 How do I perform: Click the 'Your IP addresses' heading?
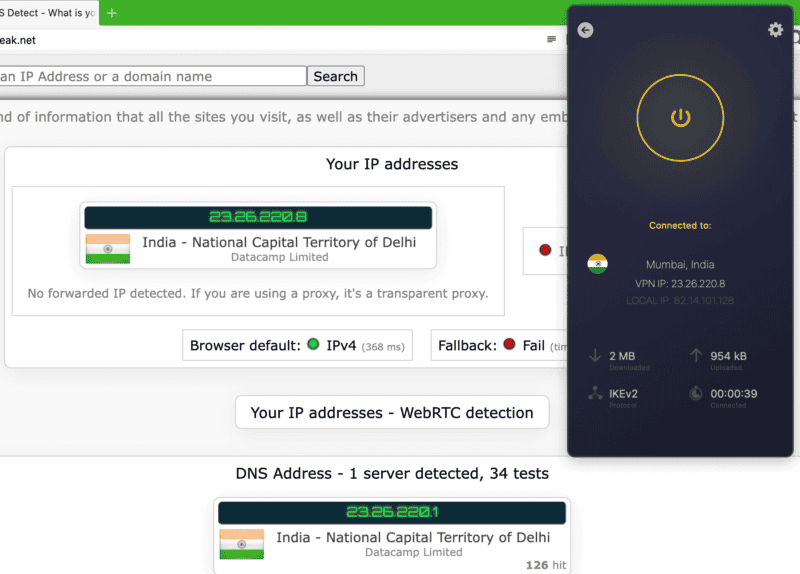(392, 164)
